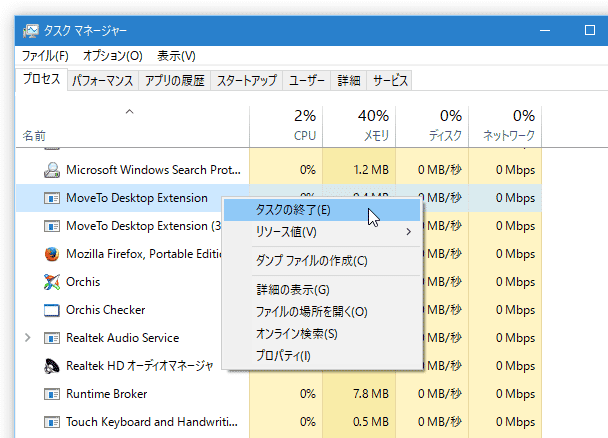The image size is (608, 438).
Task: Select the MoveTo Desktop Extension highlighted row name
Action: coord(137,198)
